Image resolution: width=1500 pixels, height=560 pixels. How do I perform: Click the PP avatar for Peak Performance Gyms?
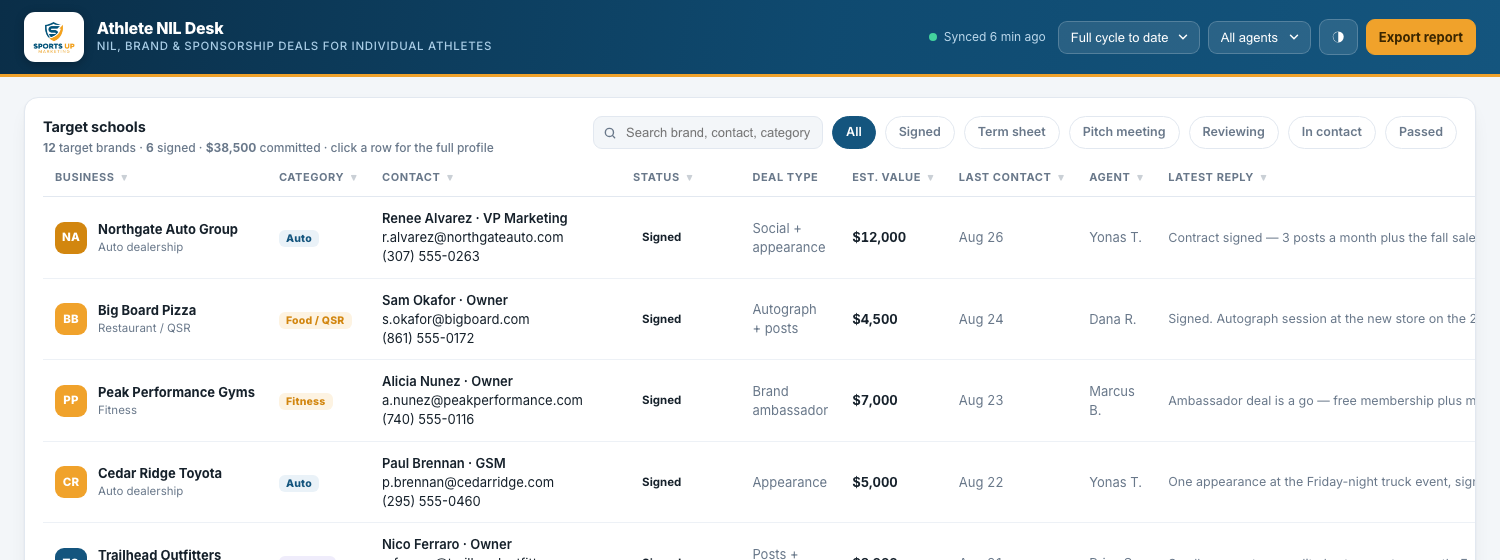pos(71,400)
